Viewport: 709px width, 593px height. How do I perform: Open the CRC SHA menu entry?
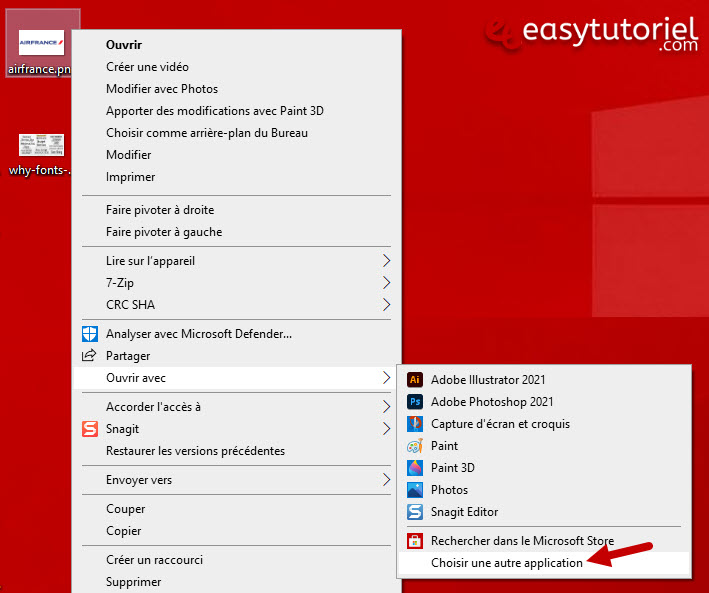pyautogui.click(x=236, y=304)
